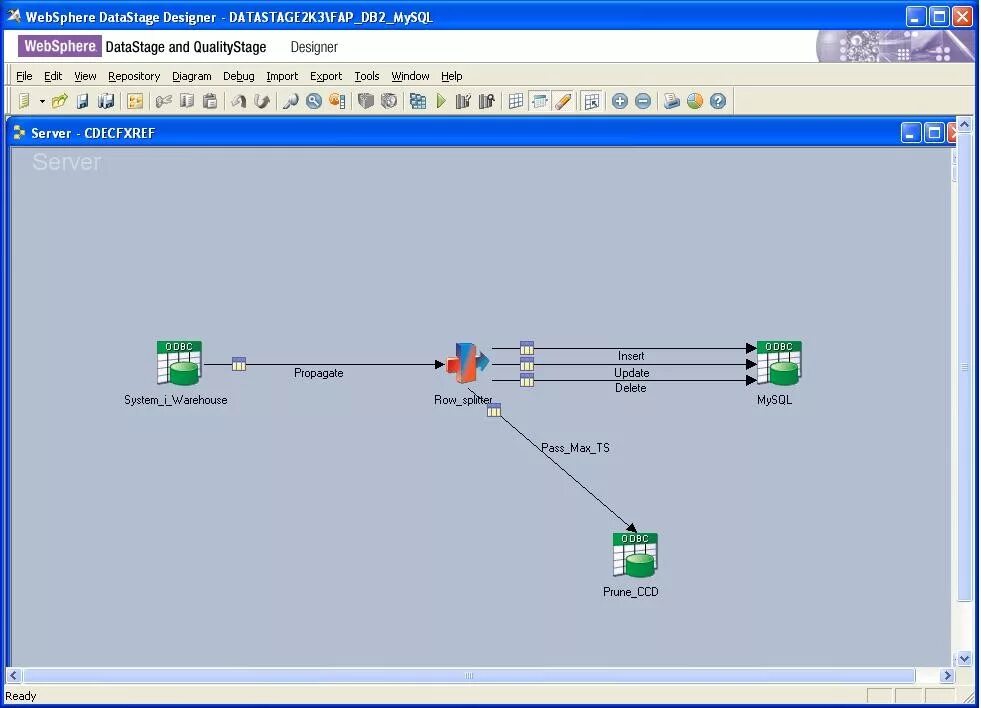981x708 pixels.
Task: Select the Copy toolbar icon
Action: click(x=187, y=100)
